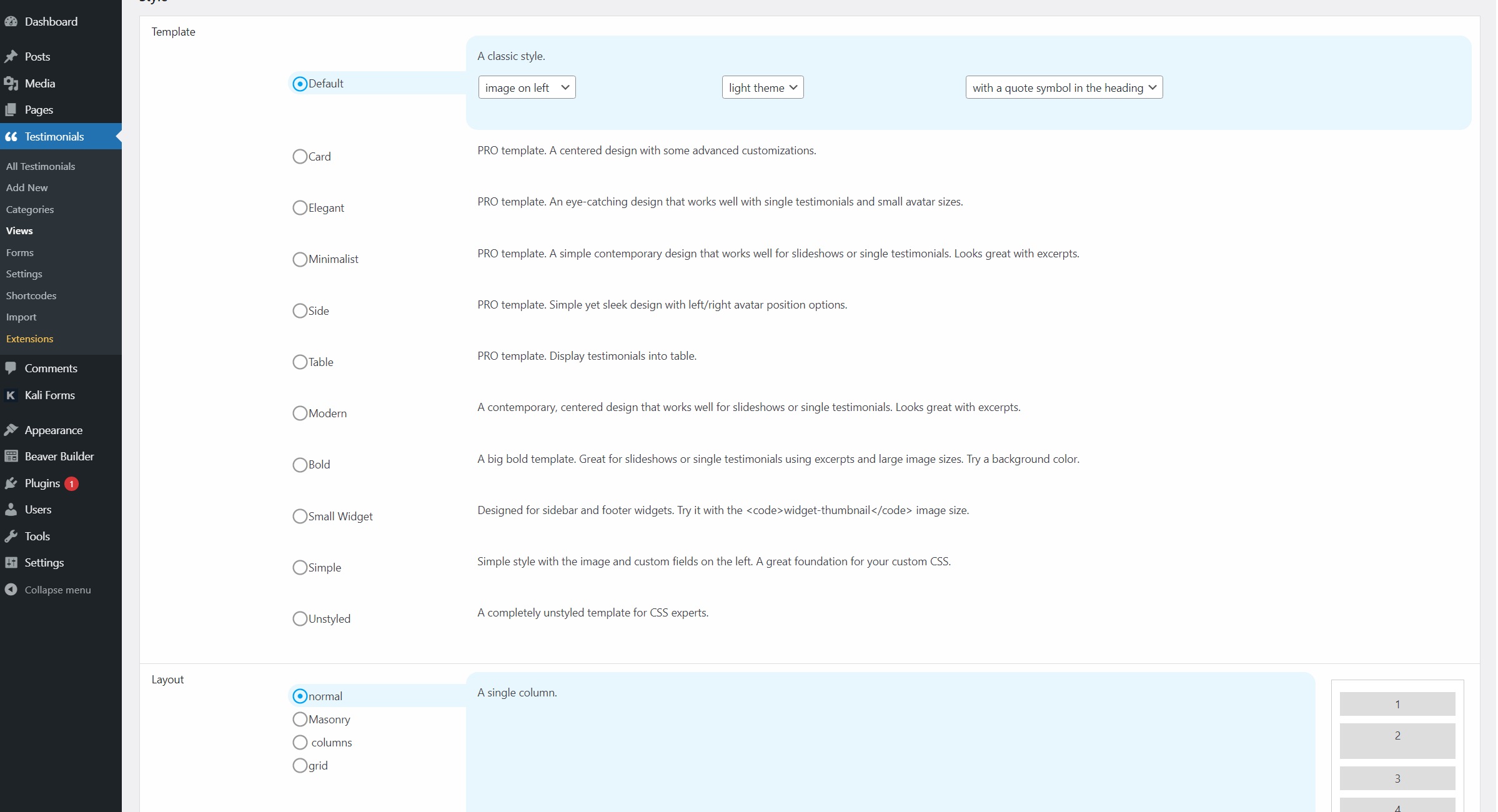
Task: Click layout preview block 2
Action: (x=1397, y=741)
